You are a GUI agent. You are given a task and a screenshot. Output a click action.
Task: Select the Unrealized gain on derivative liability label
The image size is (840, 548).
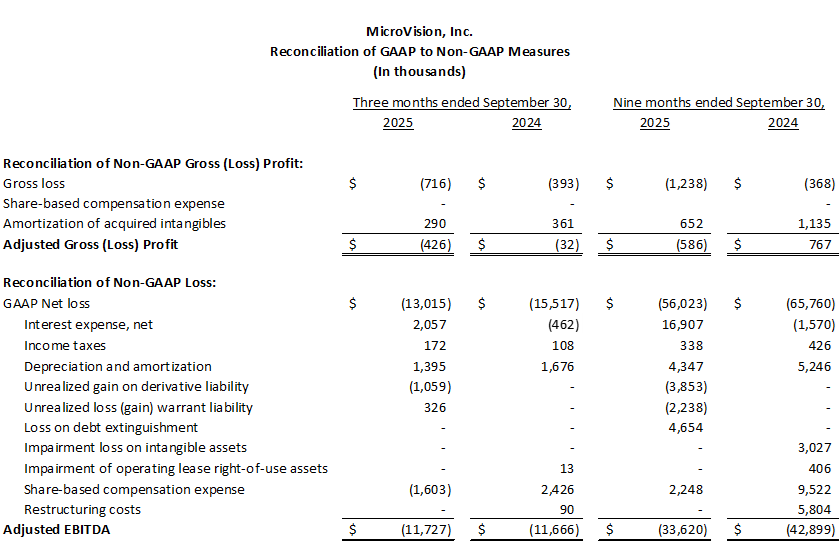click(136, 387)
